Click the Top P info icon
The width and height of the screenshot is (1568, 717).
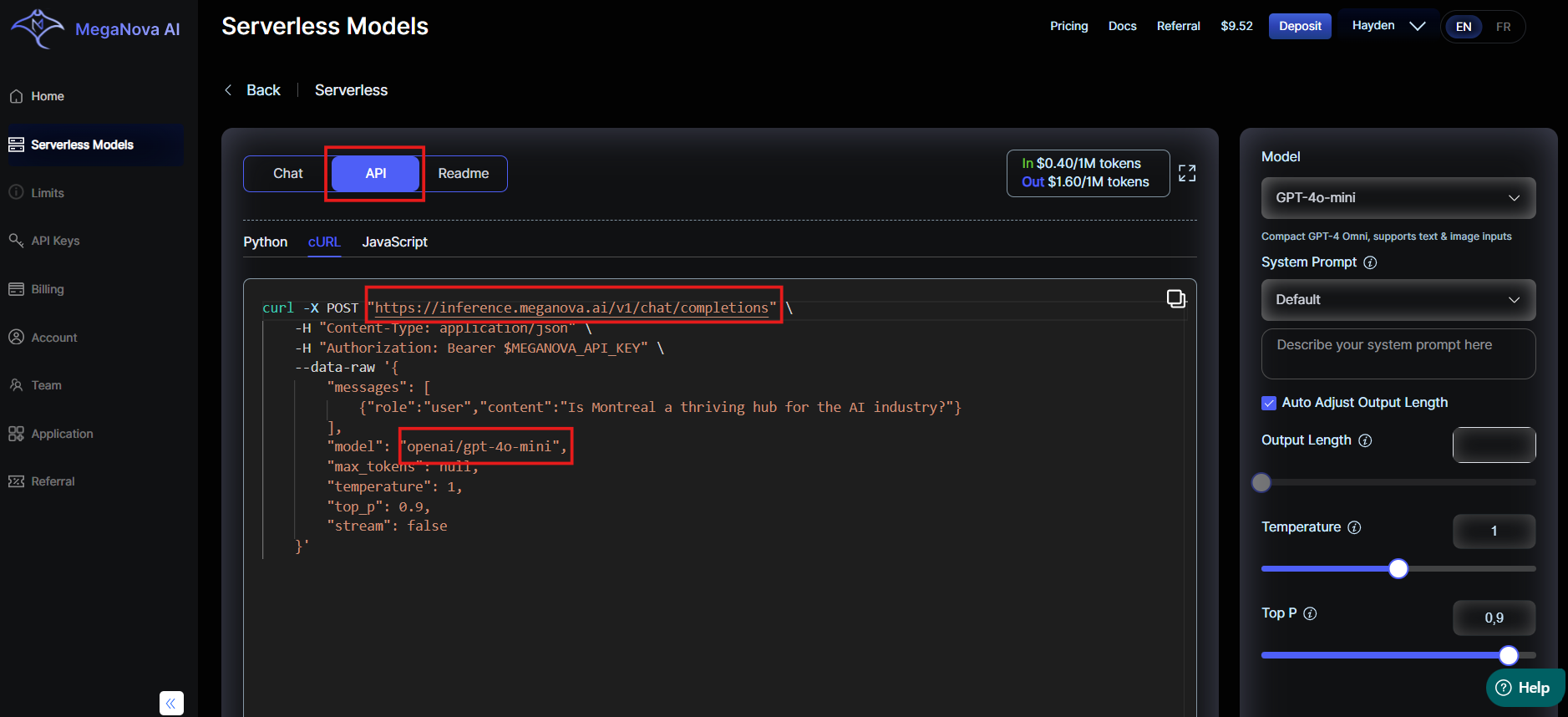click(1310, 613)
